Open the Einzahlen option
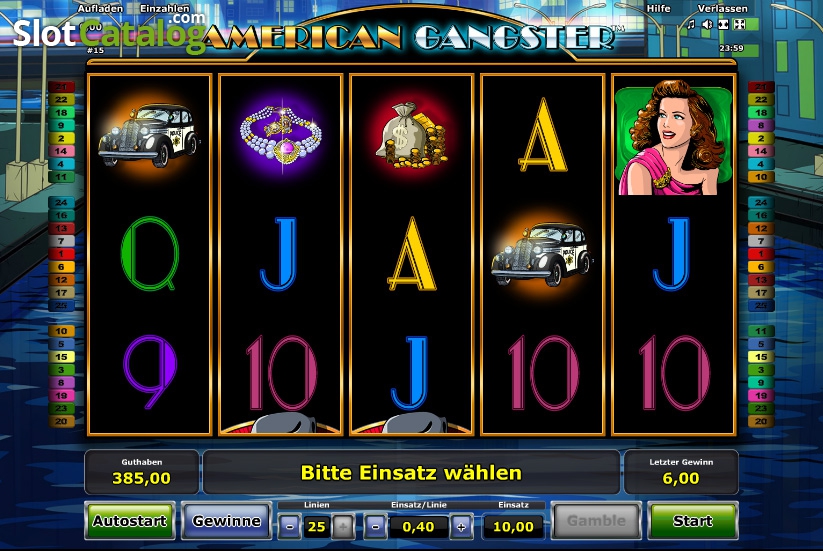Image resolution: width=823 pixels, height=551 pixels. 165,8
